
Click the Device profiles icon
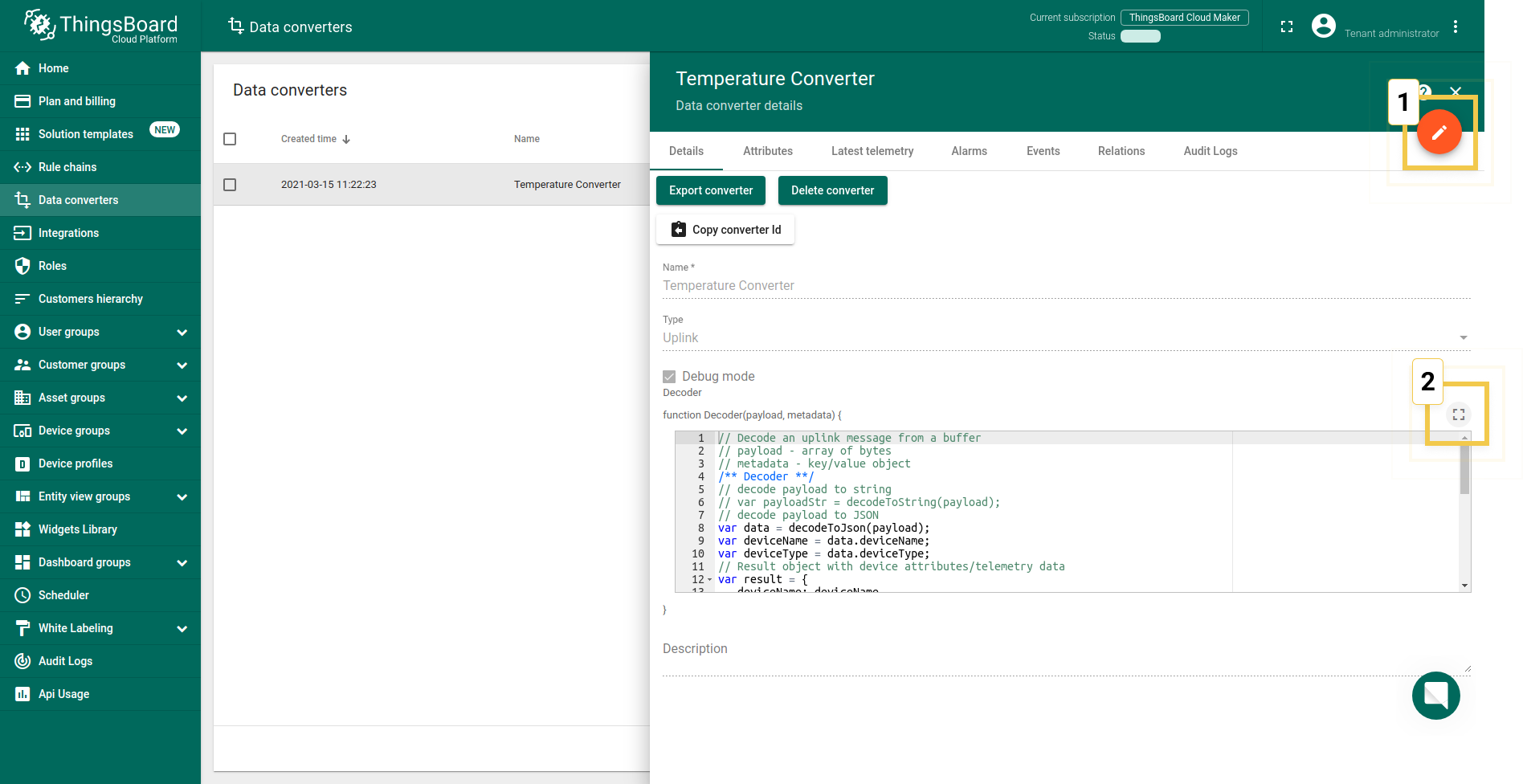pyautogui.click(x=22, y=463)
